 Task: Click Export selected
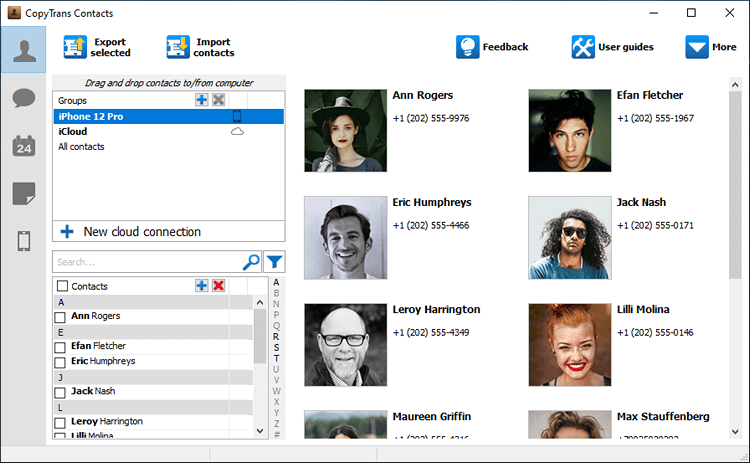(x=97, y=47)
